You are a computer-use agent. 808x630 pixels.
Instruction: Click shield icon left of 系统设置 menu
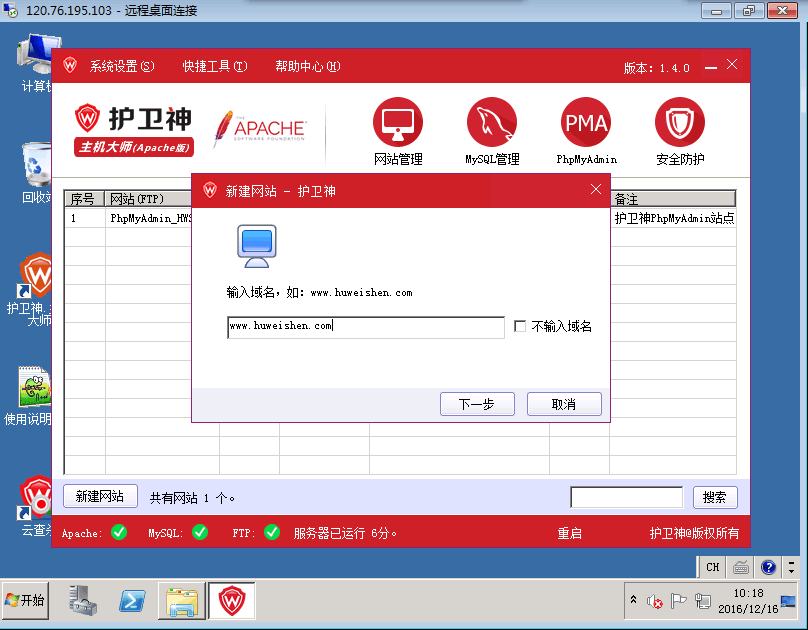pyautogui.click(x=70, y=65)
